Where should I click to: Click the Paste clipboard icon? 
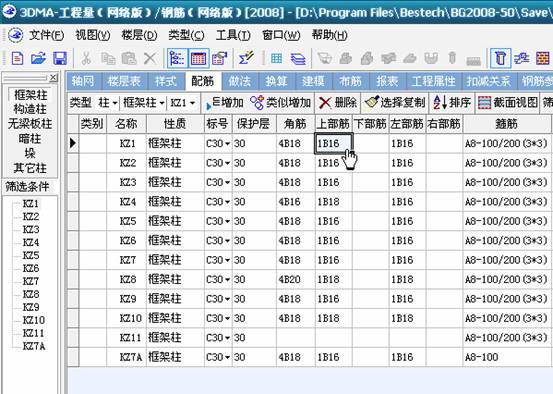129,58
